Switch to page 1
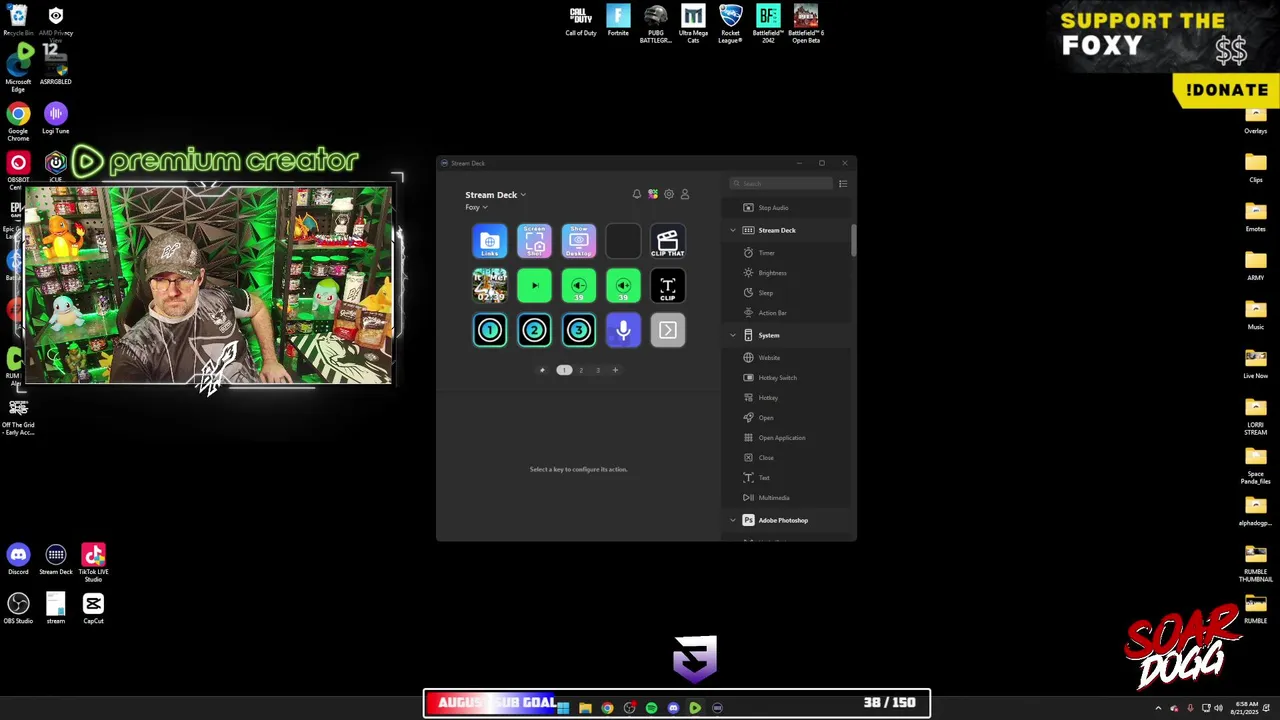The height and width of the screenshot is (720, 1280). 564,370
